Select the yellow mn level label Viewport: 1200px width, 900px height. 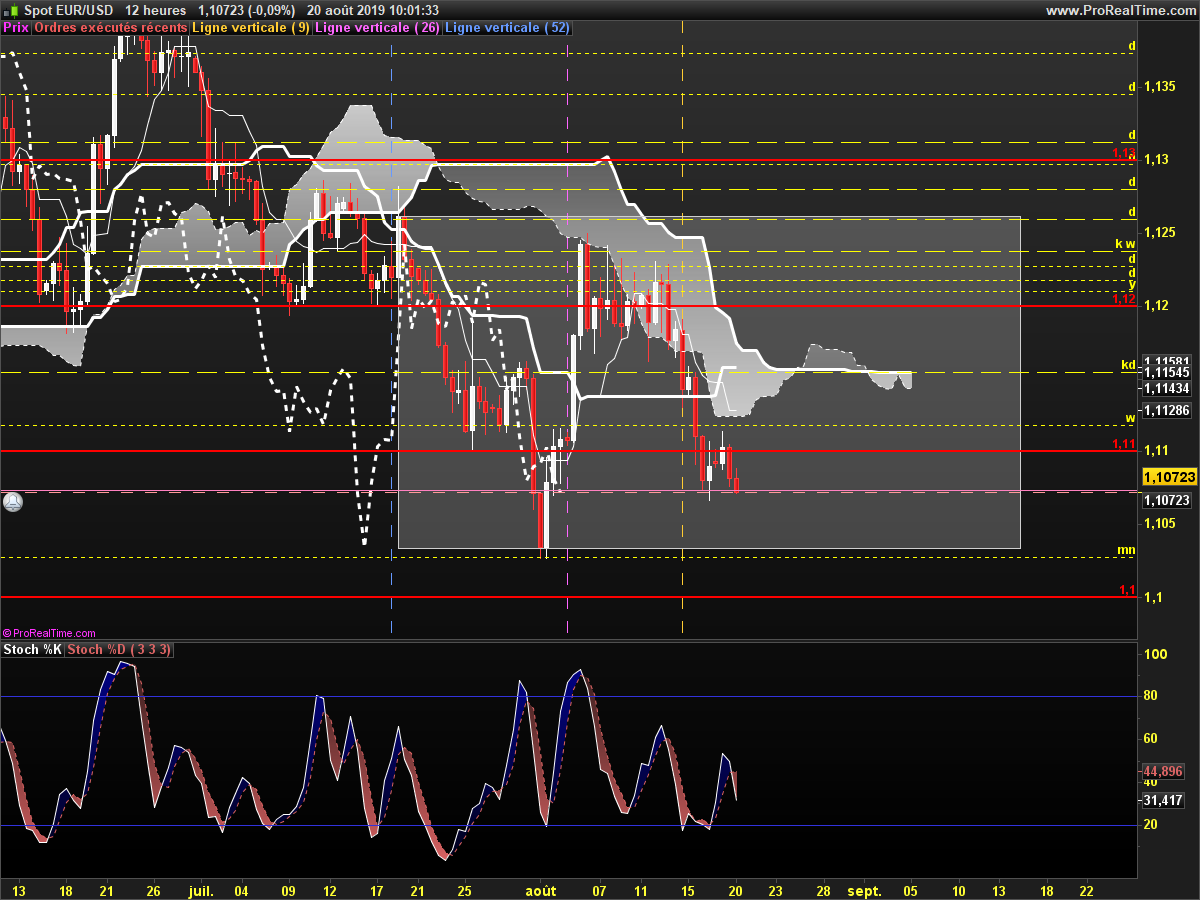click(1126, 550)
